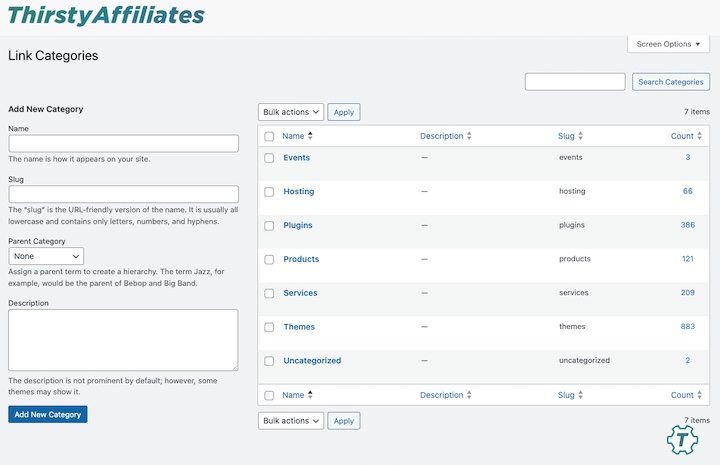This screenshot has width=720, height=465.
Task: Open the Plugins link count 386
Action: [x=687, y=225]
